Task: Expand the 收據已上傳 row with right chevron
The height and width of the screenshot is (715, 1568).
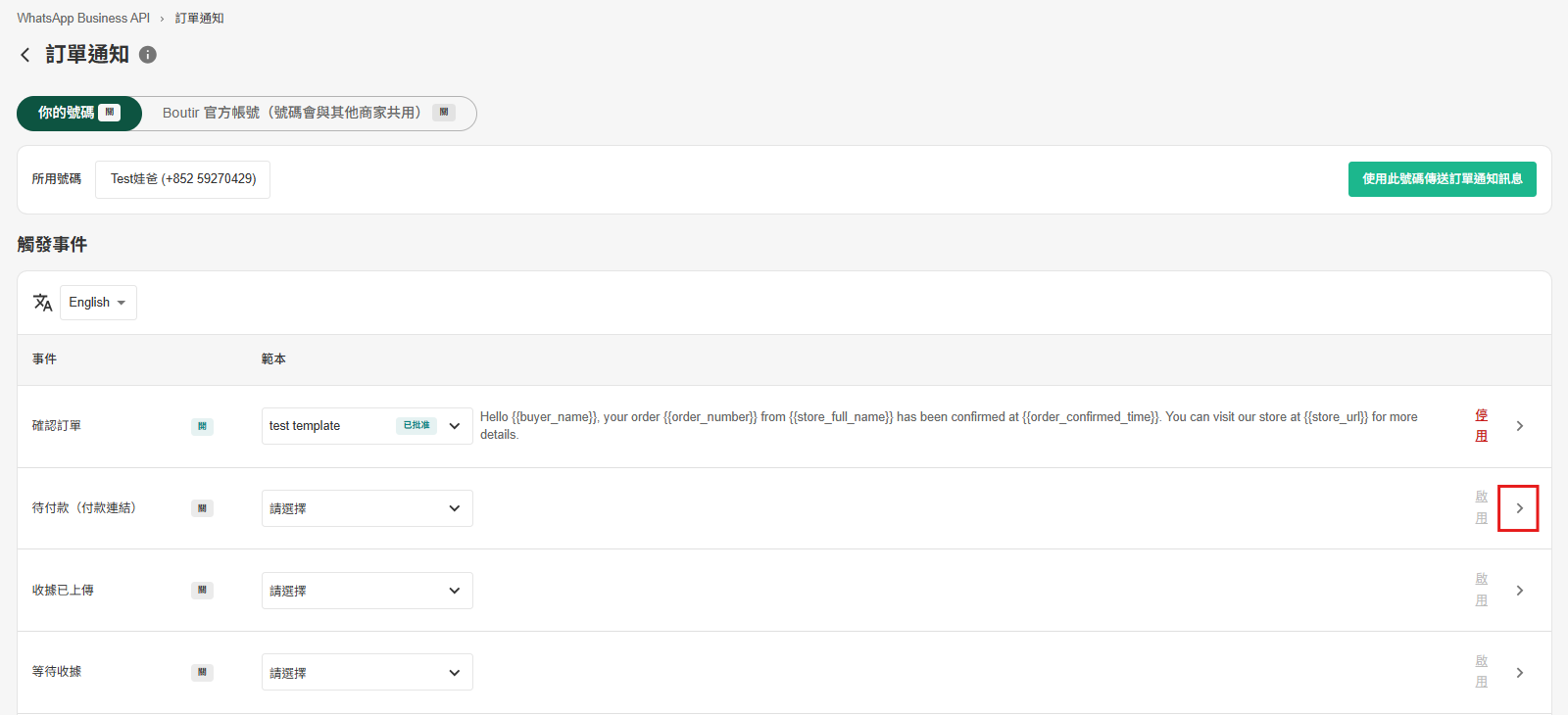Action: click(x=1520, y=591)
